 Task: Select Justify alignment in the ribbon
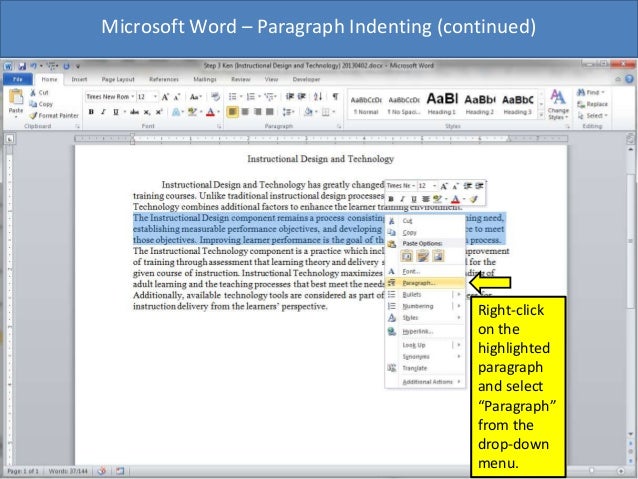[x=269, y=112]
